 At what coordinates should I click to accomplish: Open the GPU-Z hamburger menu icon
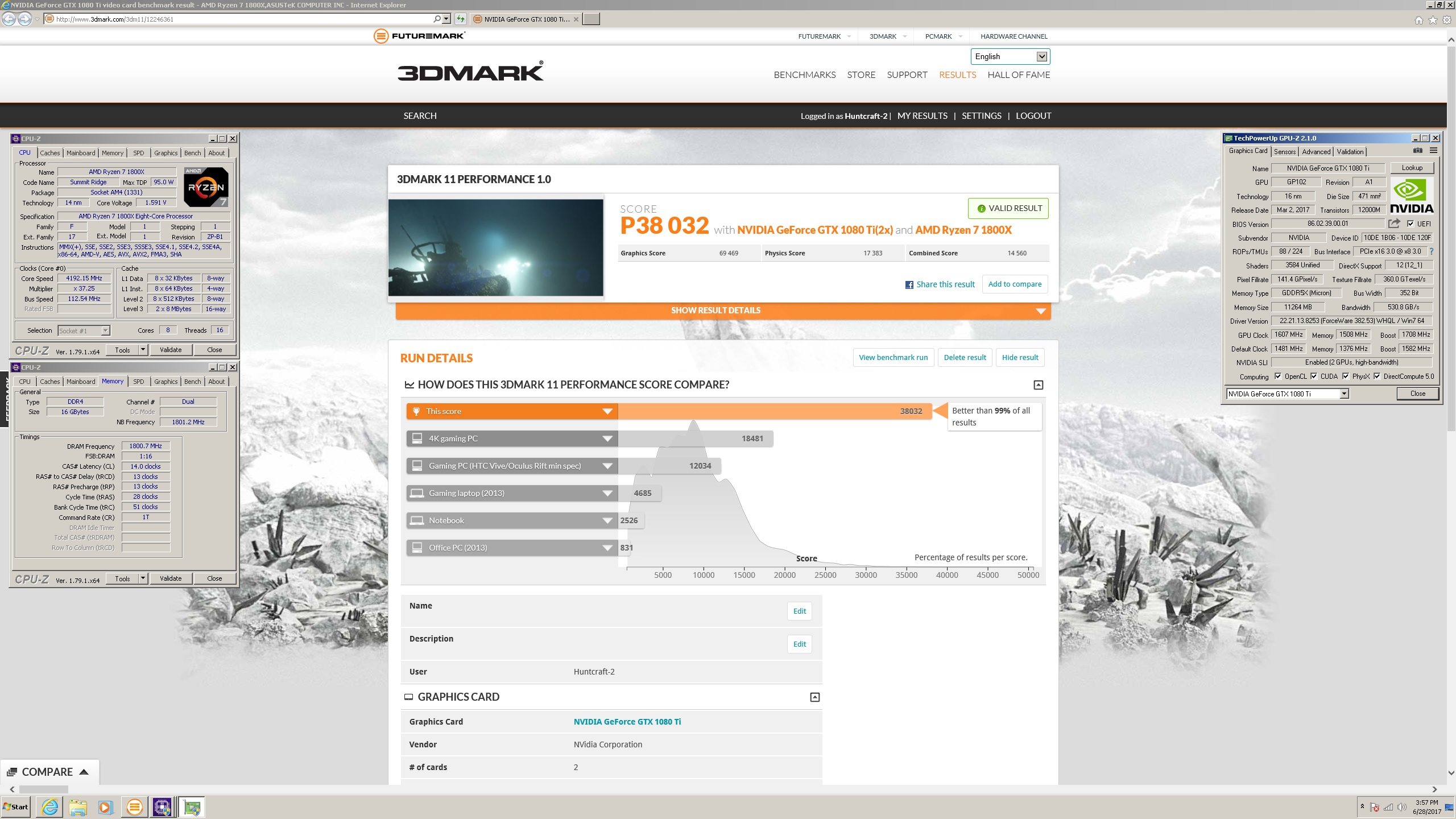[x=1433, y=151]
